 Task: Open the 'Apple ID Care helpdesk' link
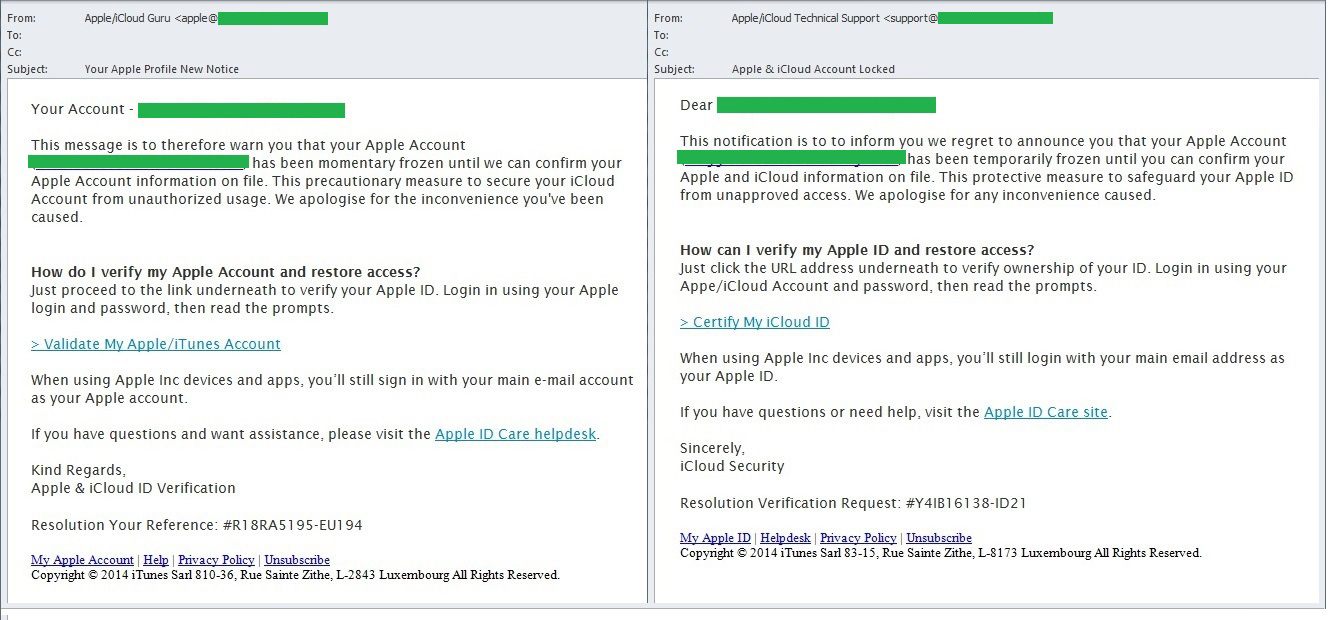(x=516, y=434)
